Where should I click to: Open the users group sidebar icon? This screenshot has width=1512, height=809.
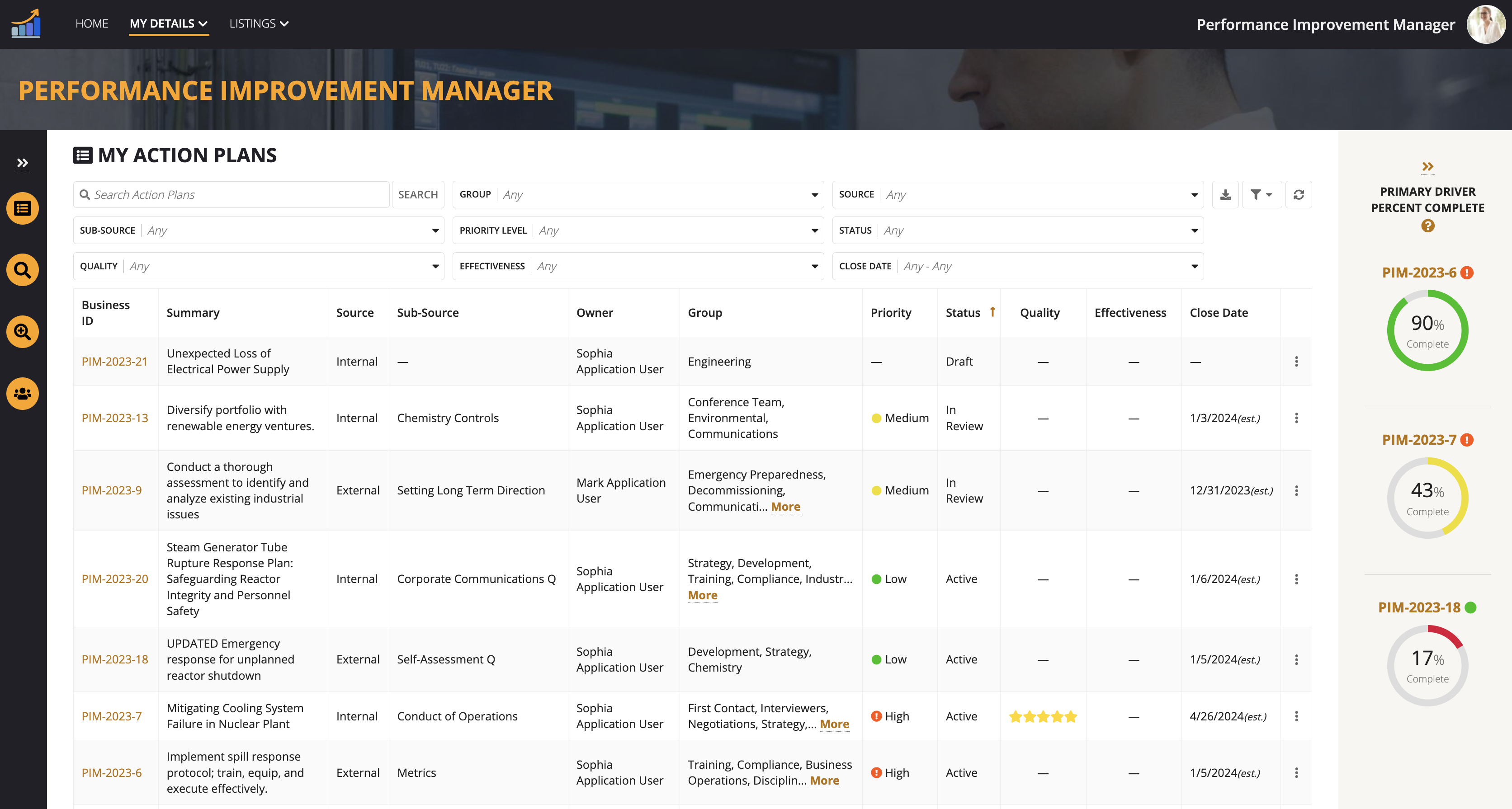point(22,393)
